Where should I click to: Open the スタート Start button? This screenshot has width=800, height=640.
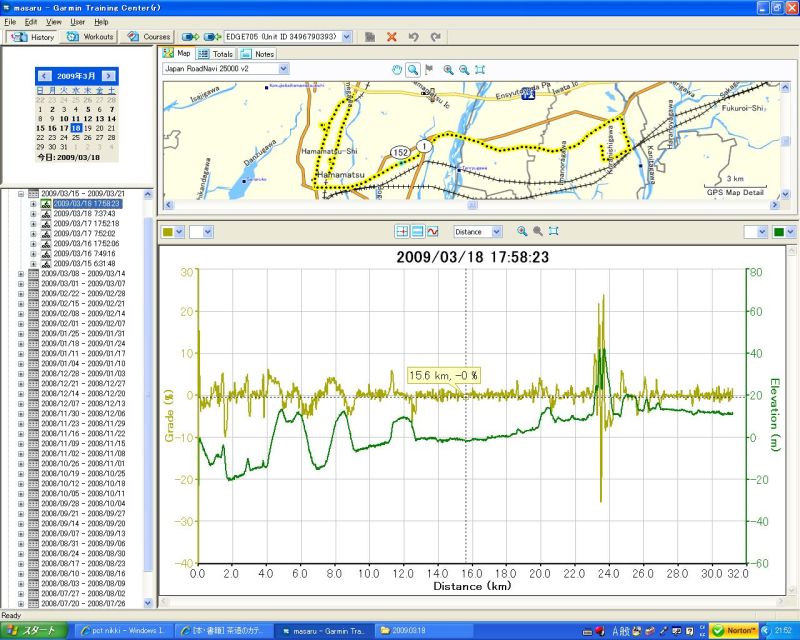(34, 631)
